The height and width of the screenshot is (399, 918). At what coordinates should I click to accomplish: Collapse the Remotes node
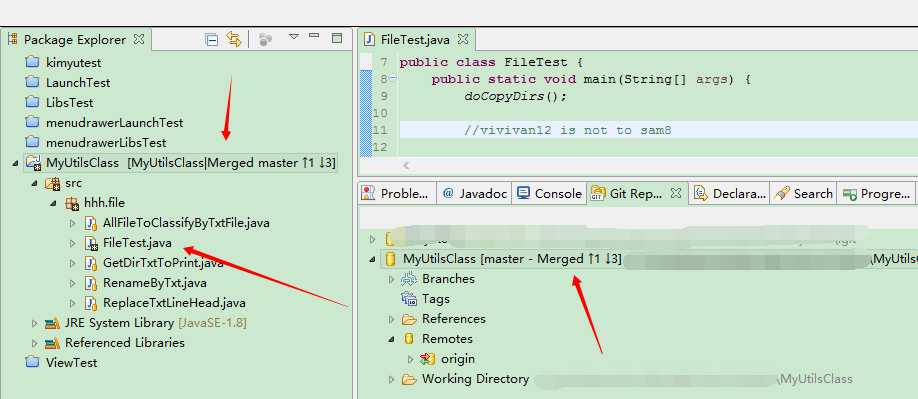click(392, 339)
